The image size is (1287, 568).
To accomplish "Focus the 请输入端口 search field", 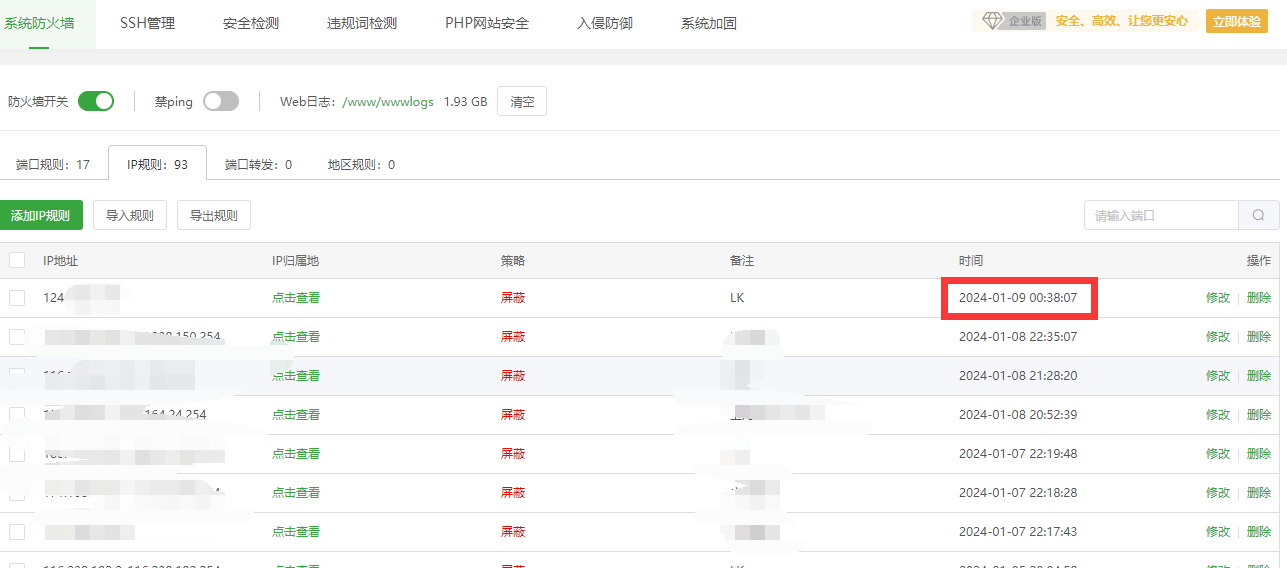I will [1161, 215].
